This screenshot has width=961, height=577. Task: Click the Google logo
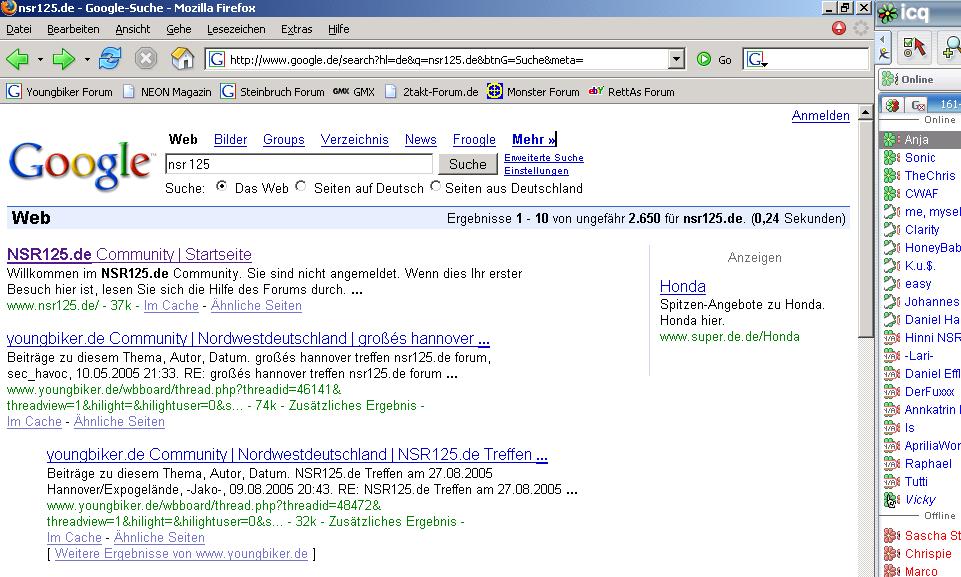[x=80, y=164]
